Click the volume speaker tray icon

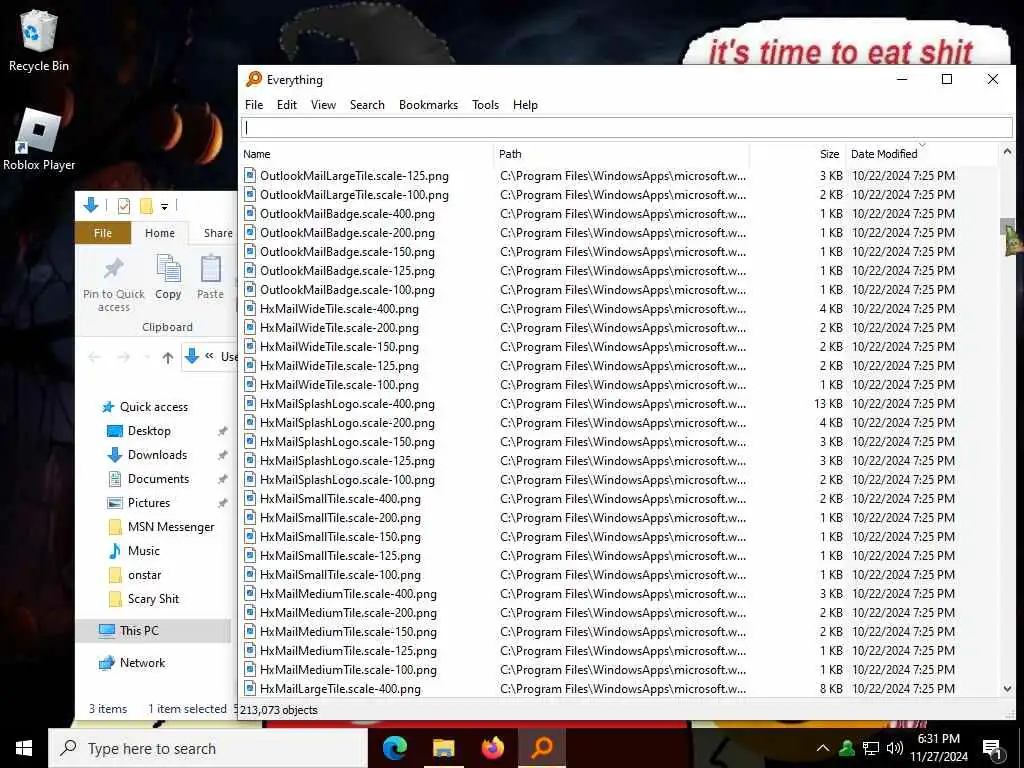[x=894, y=748]
